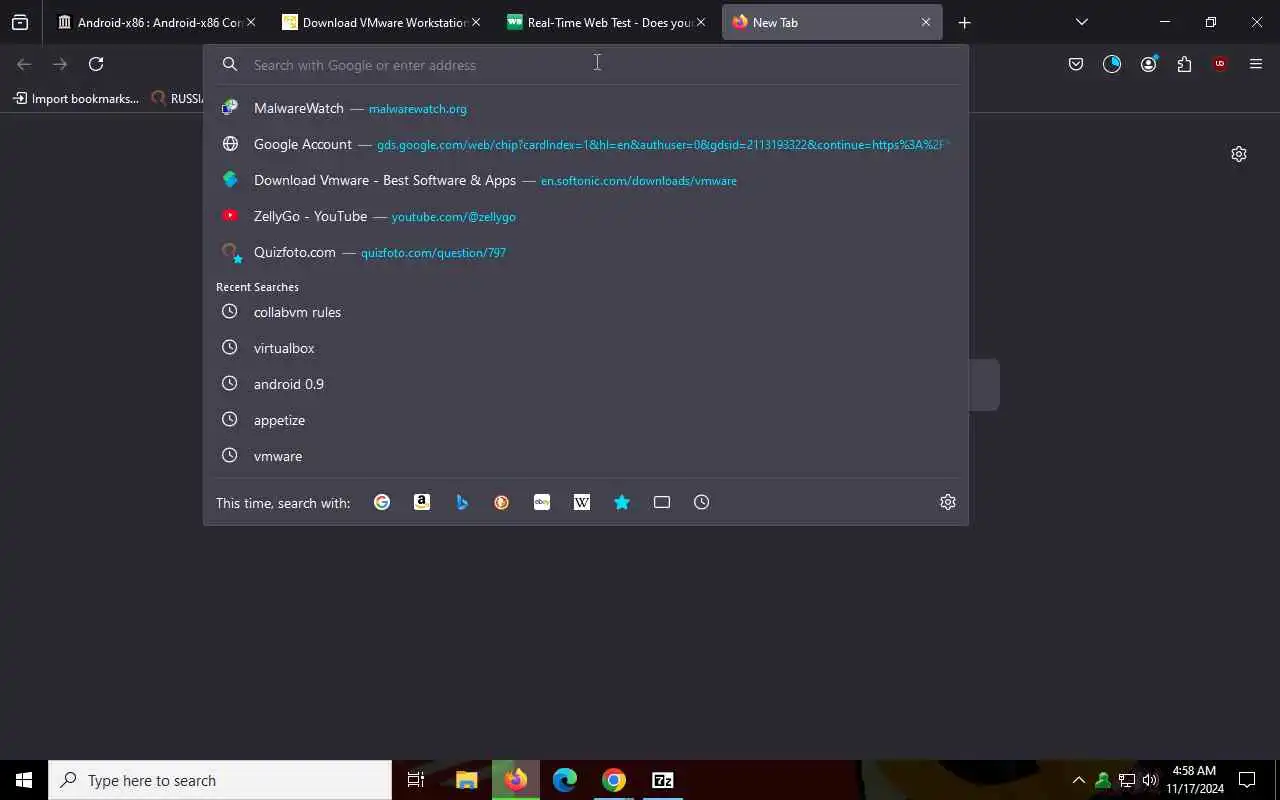Search this time with Amazon icon
This screenshot has width=1280, height=800.
422,502
